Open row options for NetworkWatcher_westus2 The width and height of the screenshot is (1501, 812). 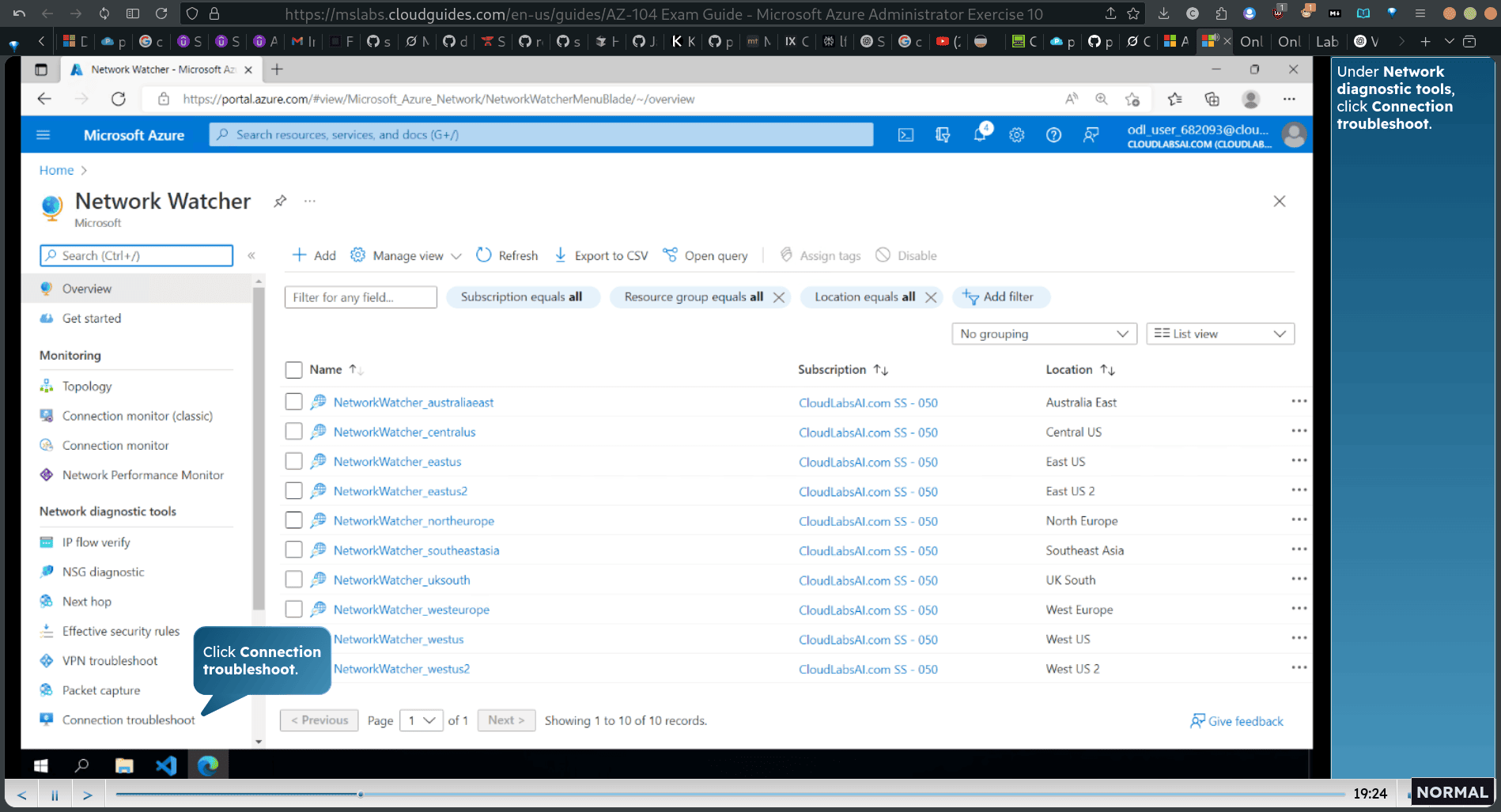coord(1299,668)
